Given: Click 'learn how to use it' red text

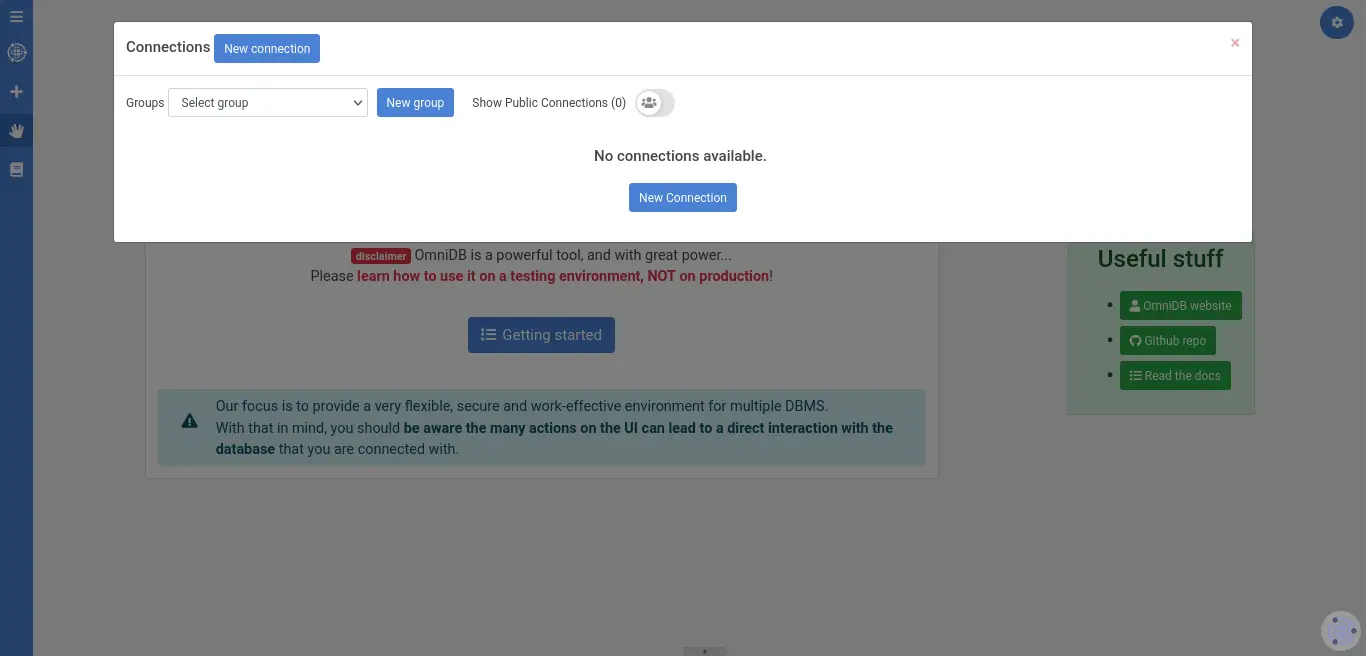Looking at the screenshot, I should (x=563, y=276).
